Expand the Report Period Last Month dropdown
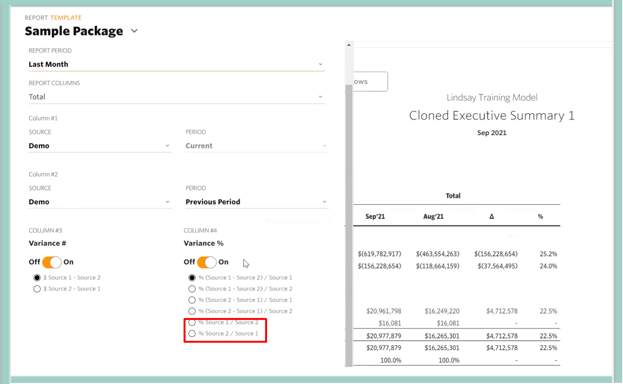The height and width of the screenshot is (384, 623). (176, 64)
